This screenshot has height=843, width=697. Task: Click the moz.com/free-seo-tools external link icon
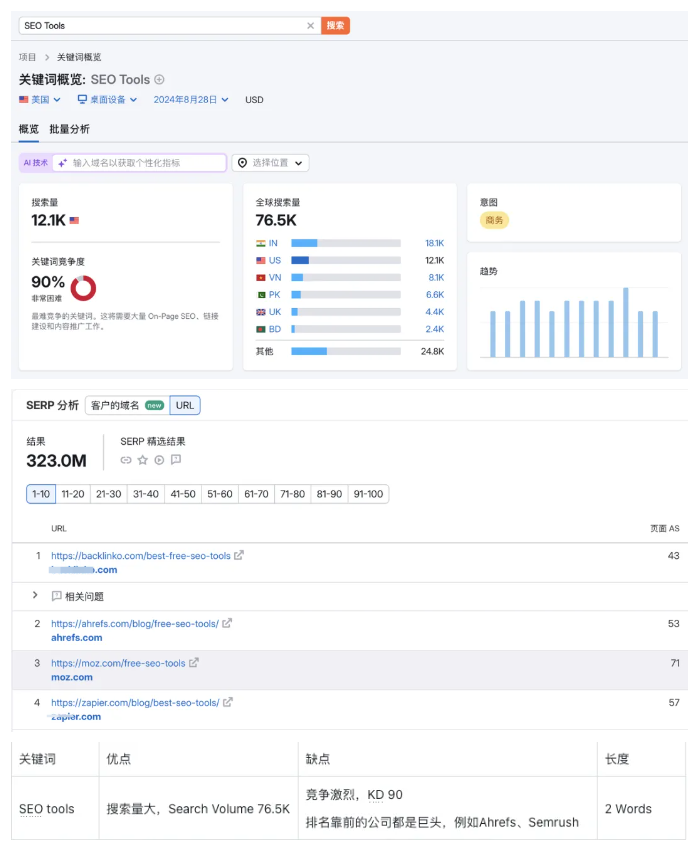point(194,663)
